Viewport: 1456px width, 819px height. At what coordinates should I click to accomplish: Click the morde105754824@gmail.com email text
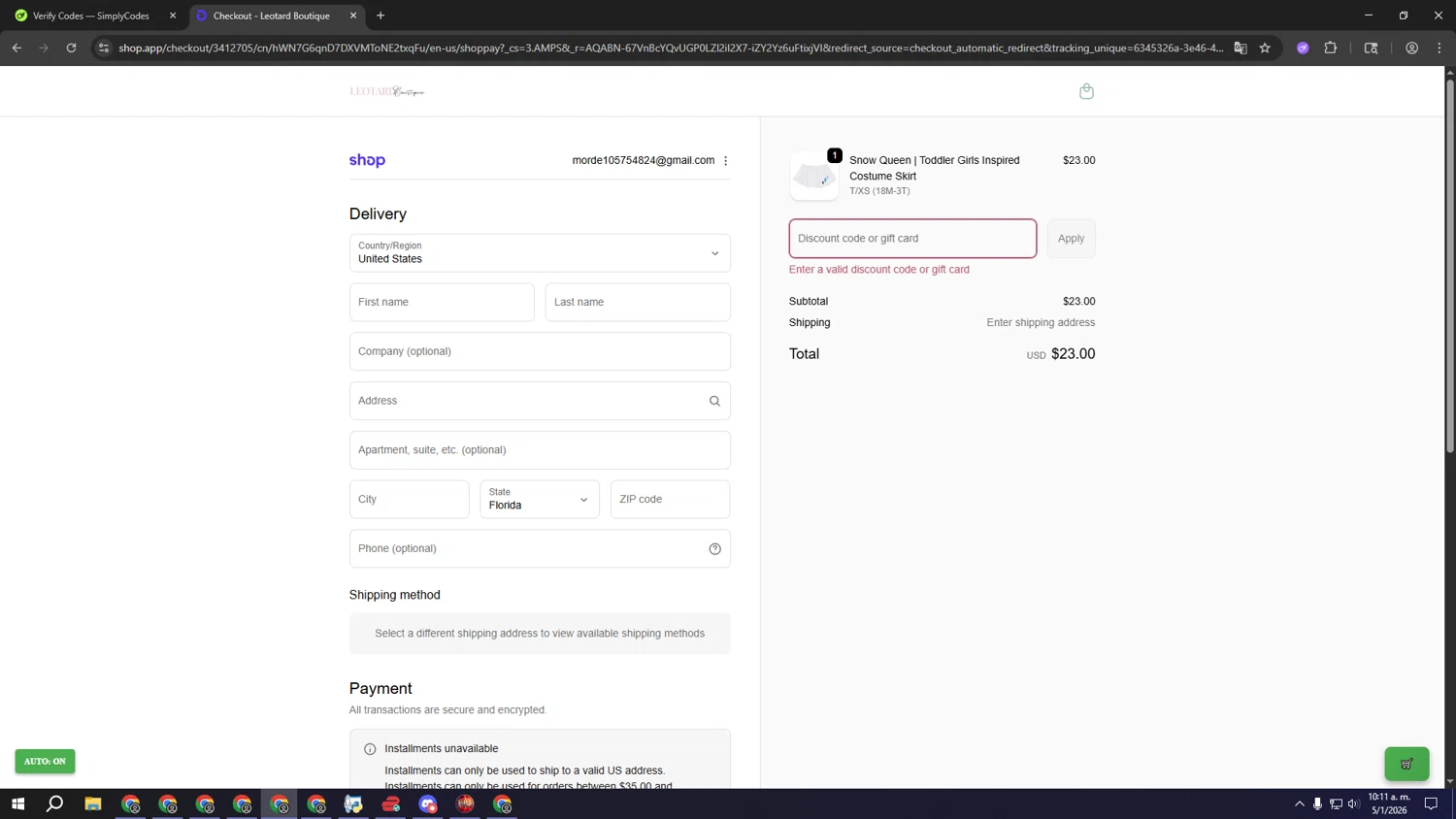(644, 161)
